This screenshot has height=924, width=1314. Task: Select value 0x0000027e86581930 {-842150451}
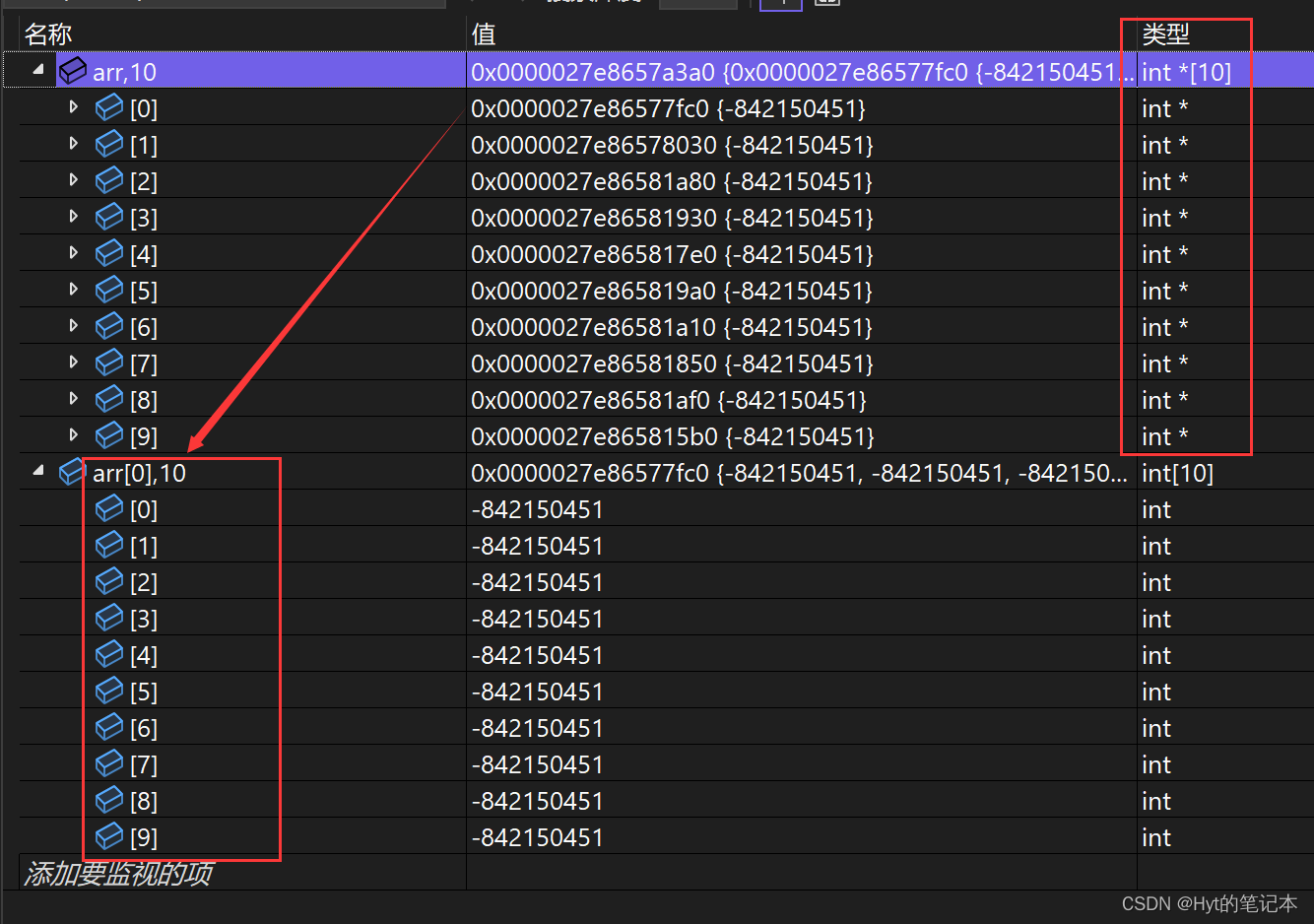[672, 218]
